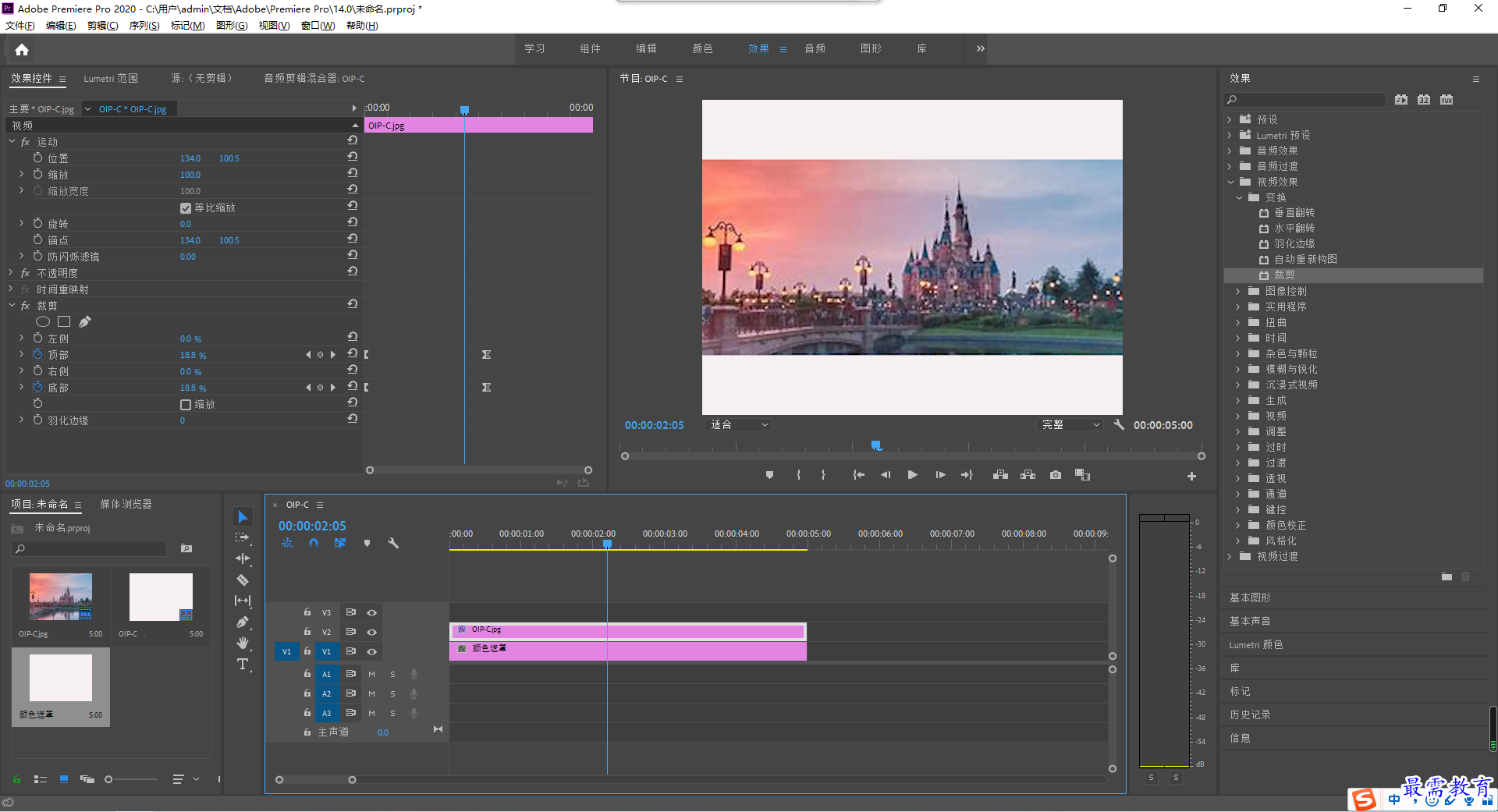1498x812 pixels.
Task: Switch to the Lumetri Scopes tab
Action: coord(111,79)
